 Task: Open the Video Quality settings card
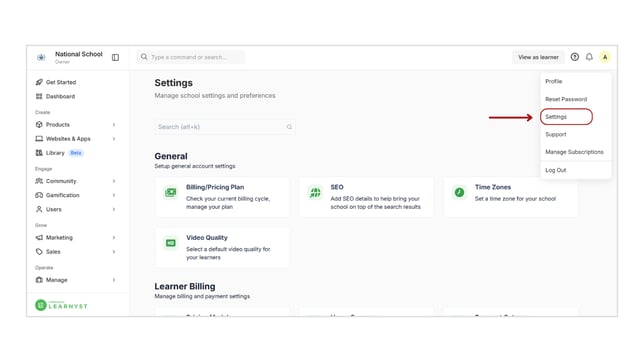[222, 247]
